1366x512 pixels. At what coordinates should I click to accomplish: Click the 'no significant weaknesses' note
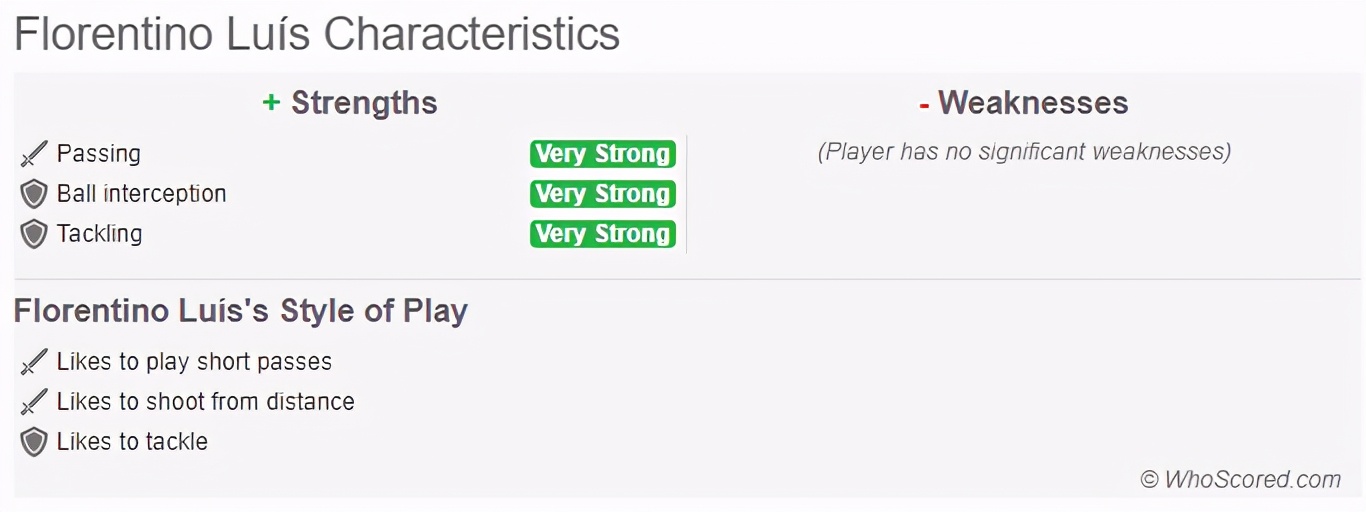coord(1024,152)
